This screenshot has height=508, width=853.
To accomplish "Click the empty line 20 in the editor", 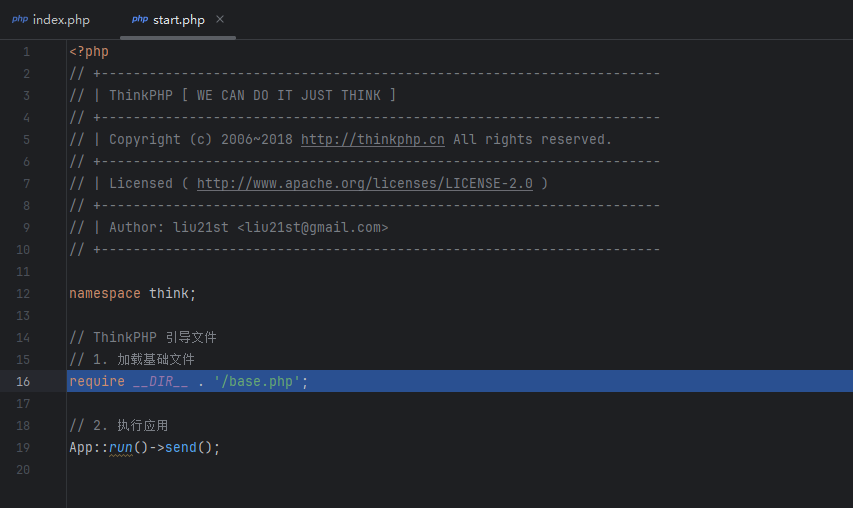I will [x=460, y=469].
